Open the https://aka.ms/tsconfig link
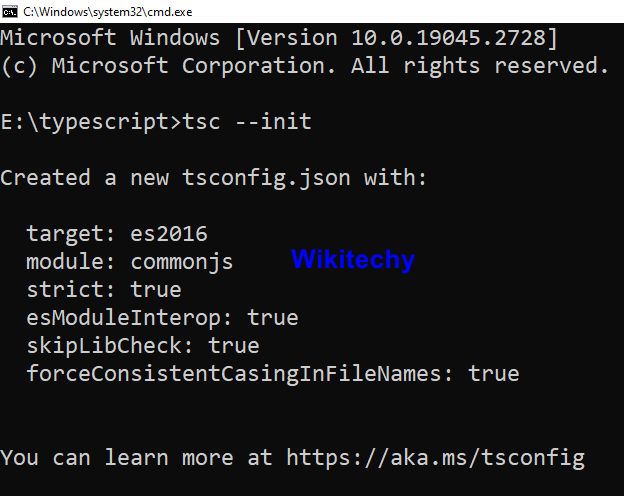Viewport: 624px width, 496px height. click(435, 458)
